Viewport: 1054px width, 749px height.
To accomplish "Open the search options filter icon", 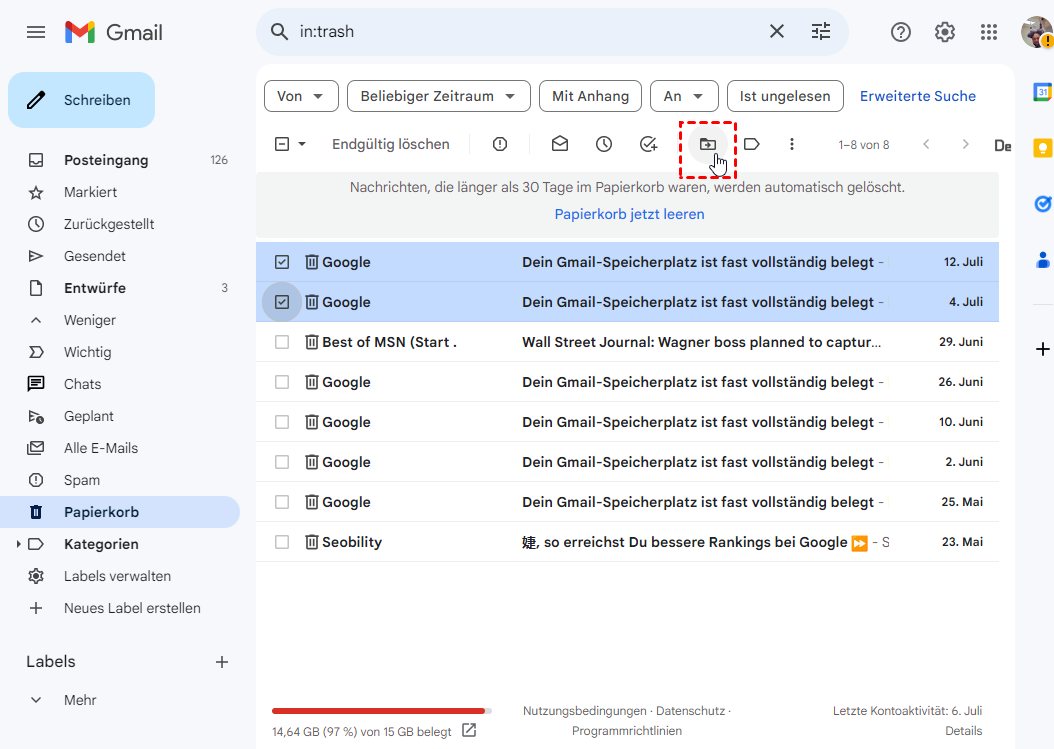I will point(821,31).
